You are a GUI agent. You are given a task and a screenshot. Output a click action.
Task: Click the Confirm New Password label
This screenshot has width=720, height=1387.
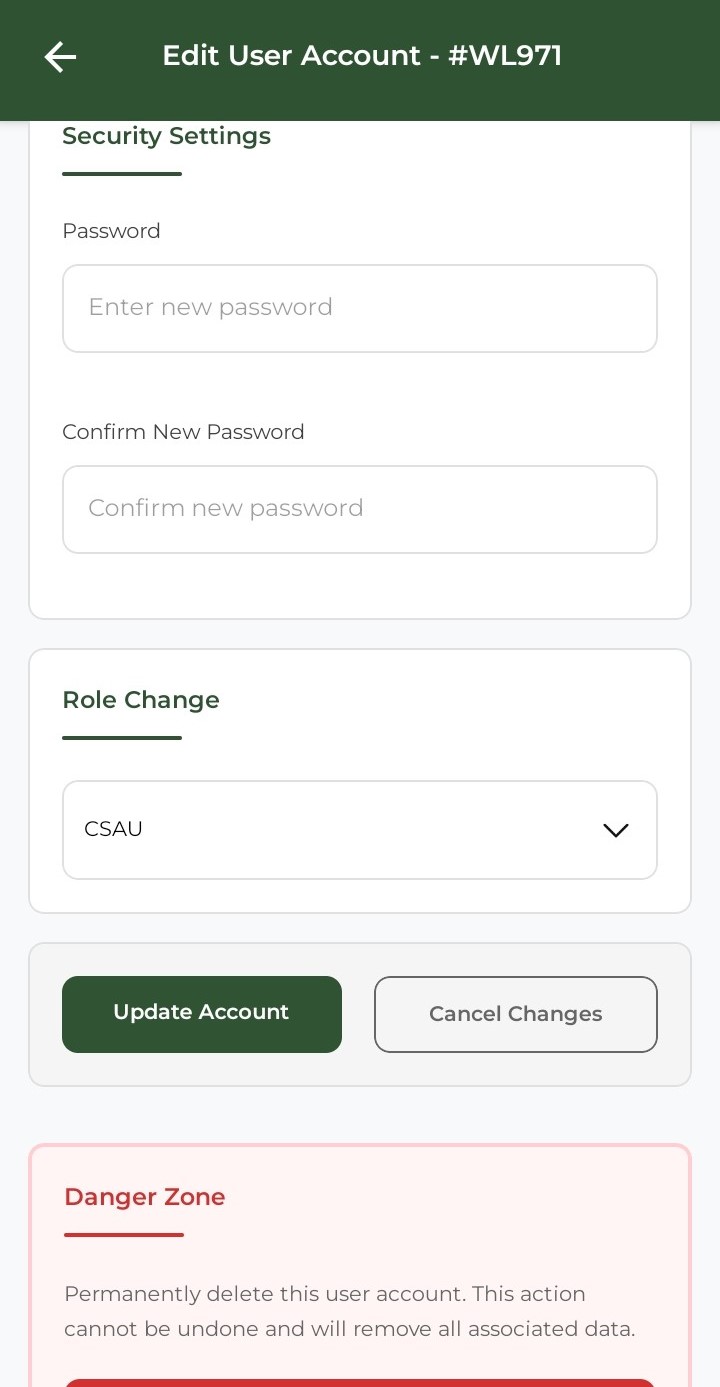click(x=183, y=432)
